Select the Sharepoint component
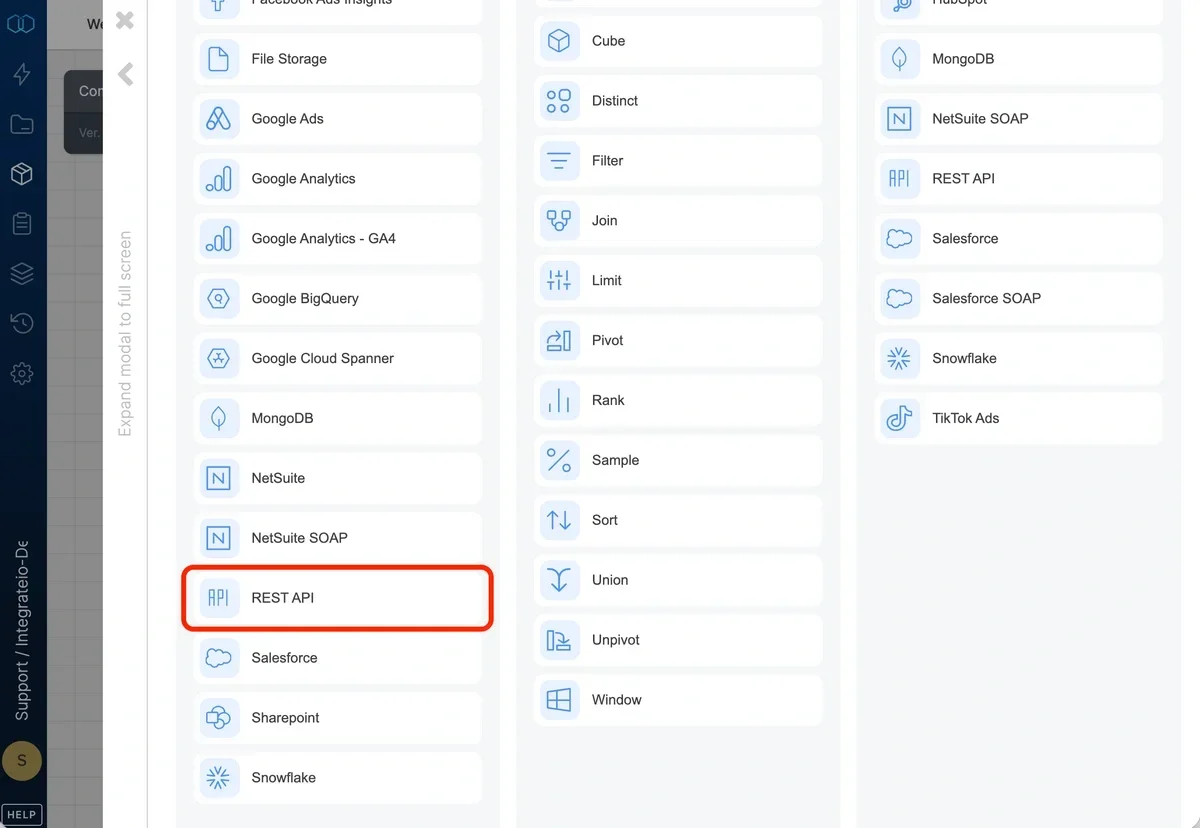Viewport: 1200px width, 828px height. coord(338,718)
